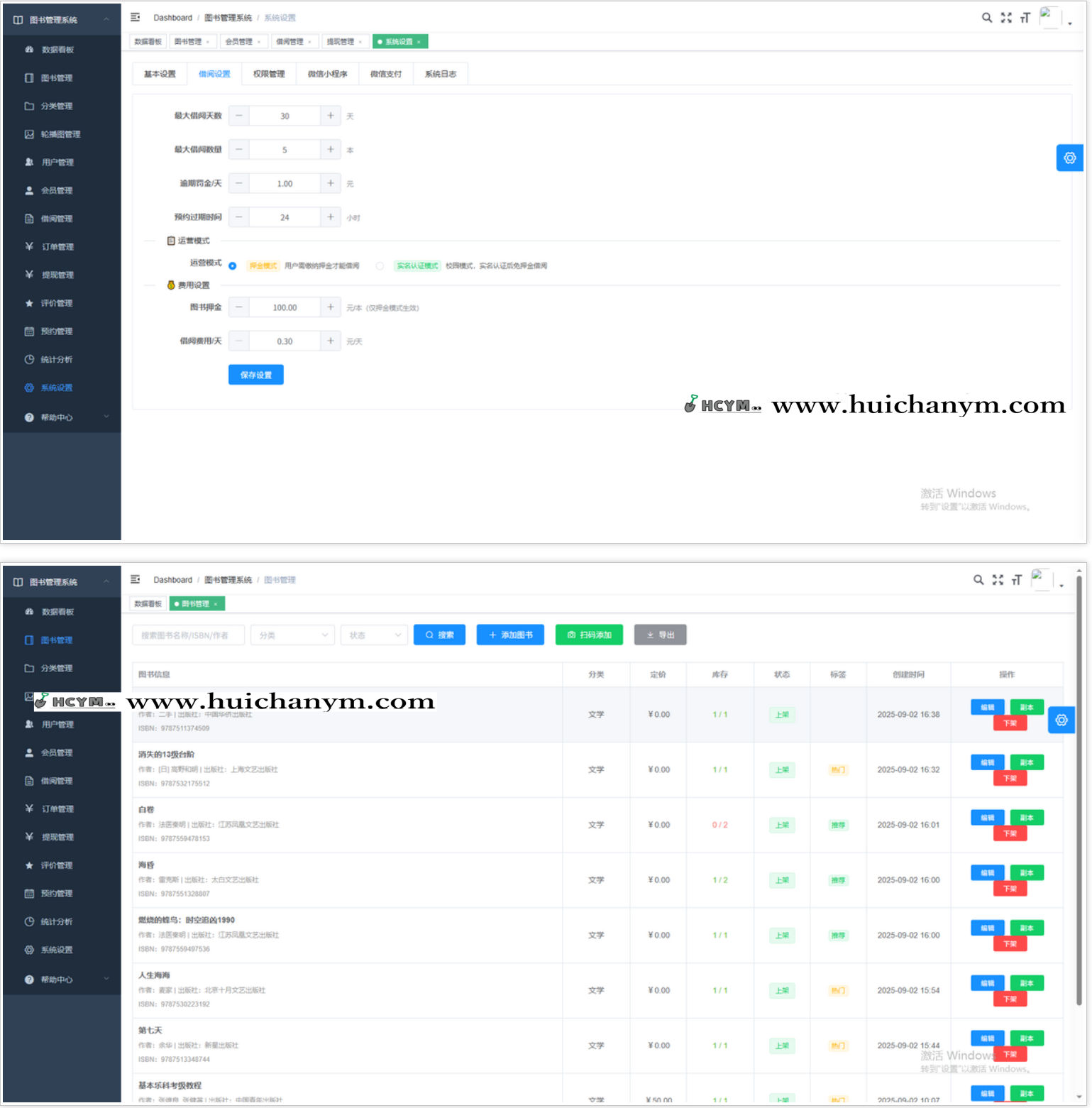Close the 会员管理 page tab
The height and width of the screenshot is (1108, 1092).
click(259, 42)
